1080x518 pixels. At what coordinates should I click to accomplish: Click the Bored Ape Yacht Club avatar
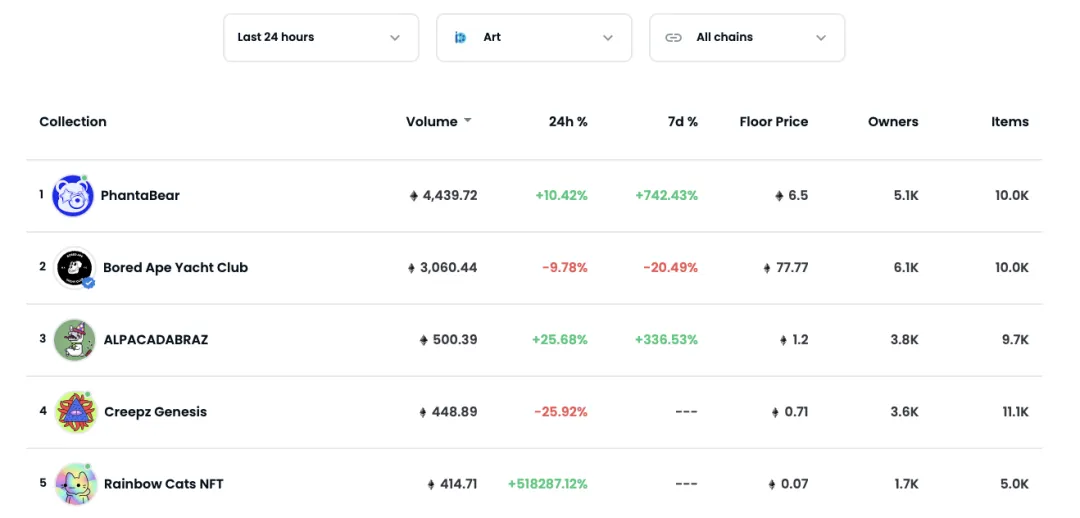74,268
